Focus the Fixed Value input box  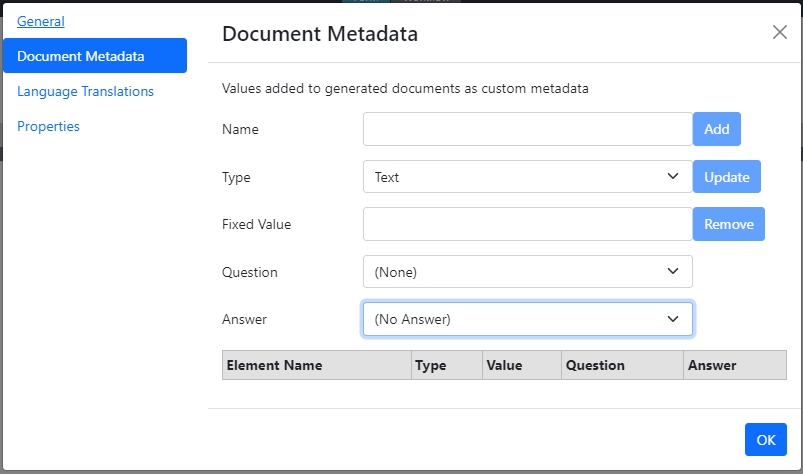coord(527,224)
